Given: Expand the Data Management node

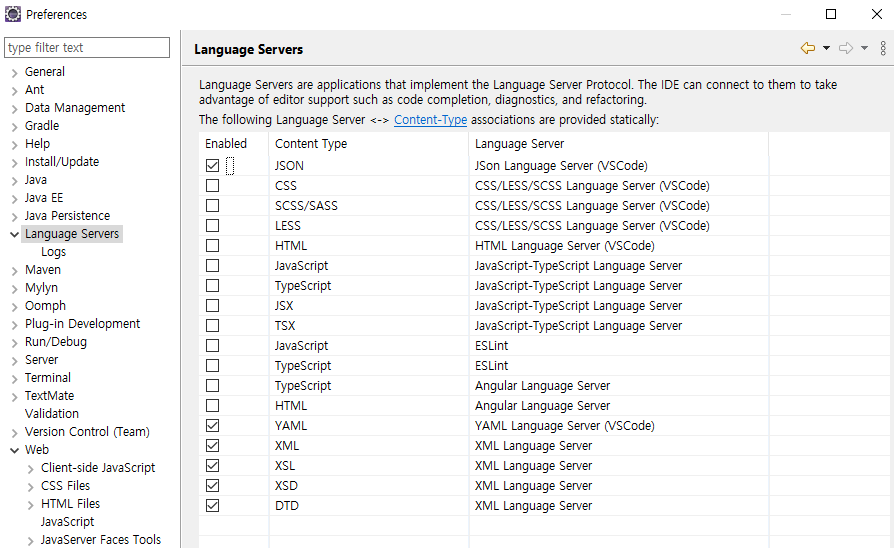Looking at the screenshot, I should 15,108.
